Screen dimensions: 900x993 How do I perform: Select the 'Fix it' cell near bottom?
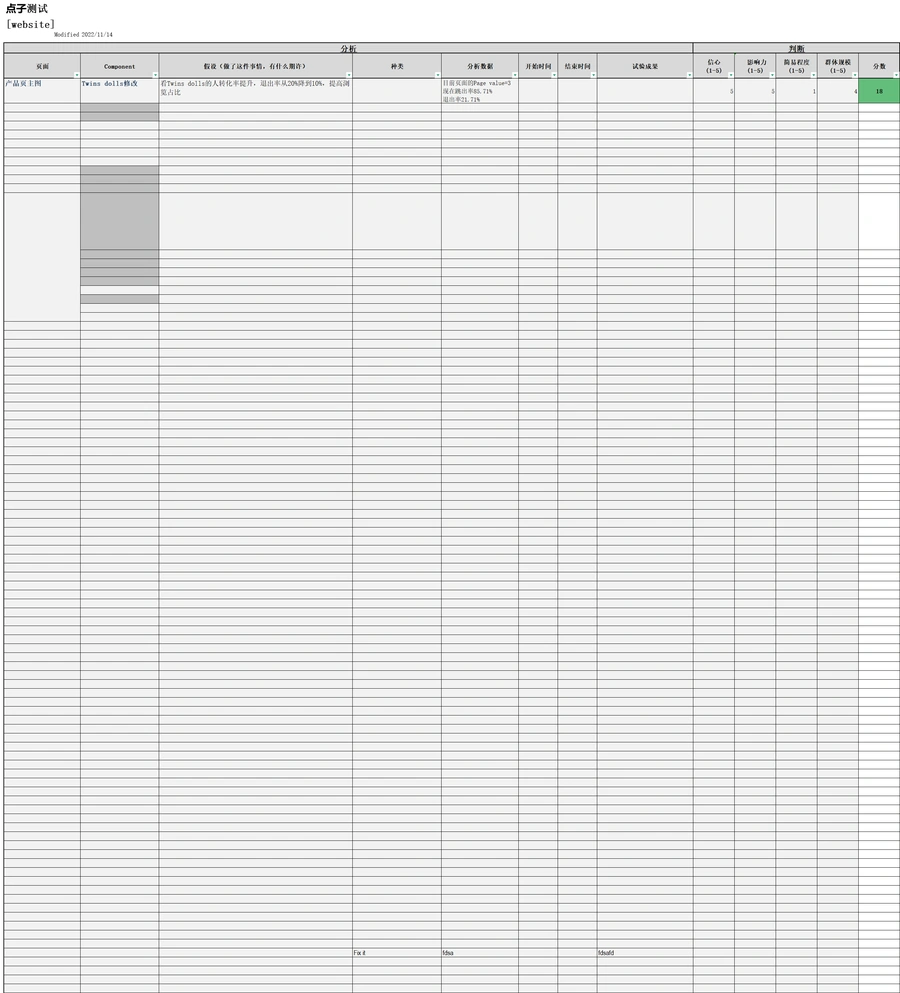coord(397,952)
